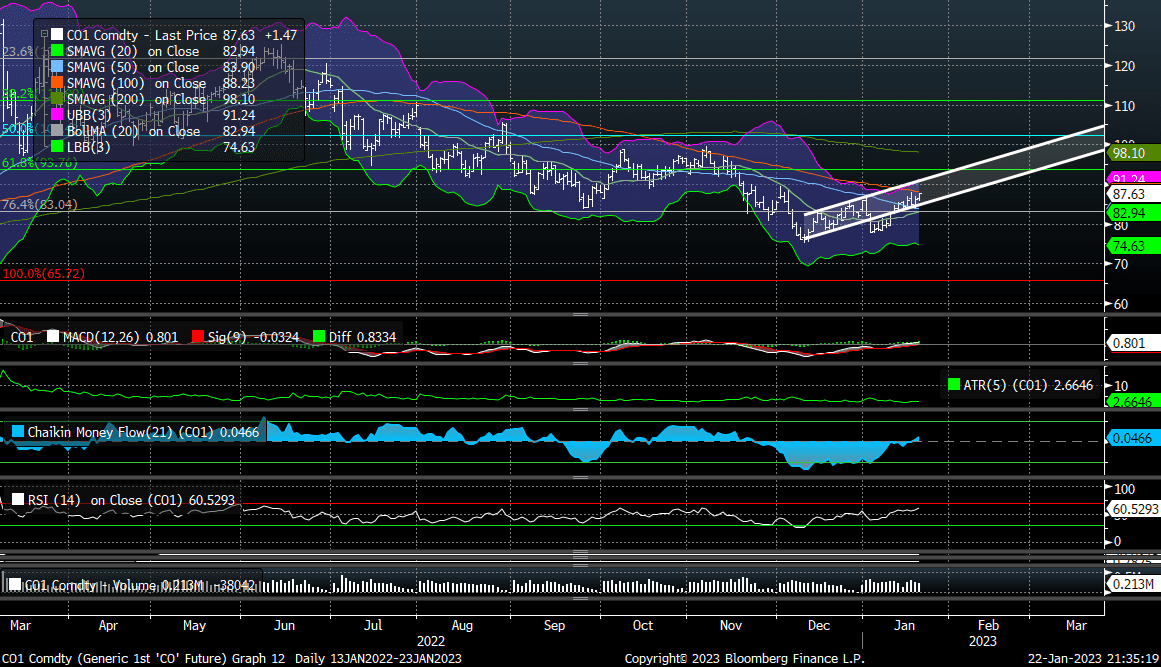This screenshot has height=667, width=1161.
Task: Click the Feb label on the date axis
Action: point(988,626)
